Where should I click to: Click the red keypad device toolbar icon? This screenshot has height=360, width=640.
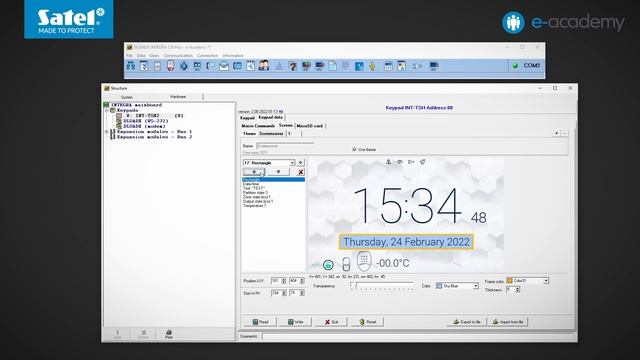(x=171, y=66)
